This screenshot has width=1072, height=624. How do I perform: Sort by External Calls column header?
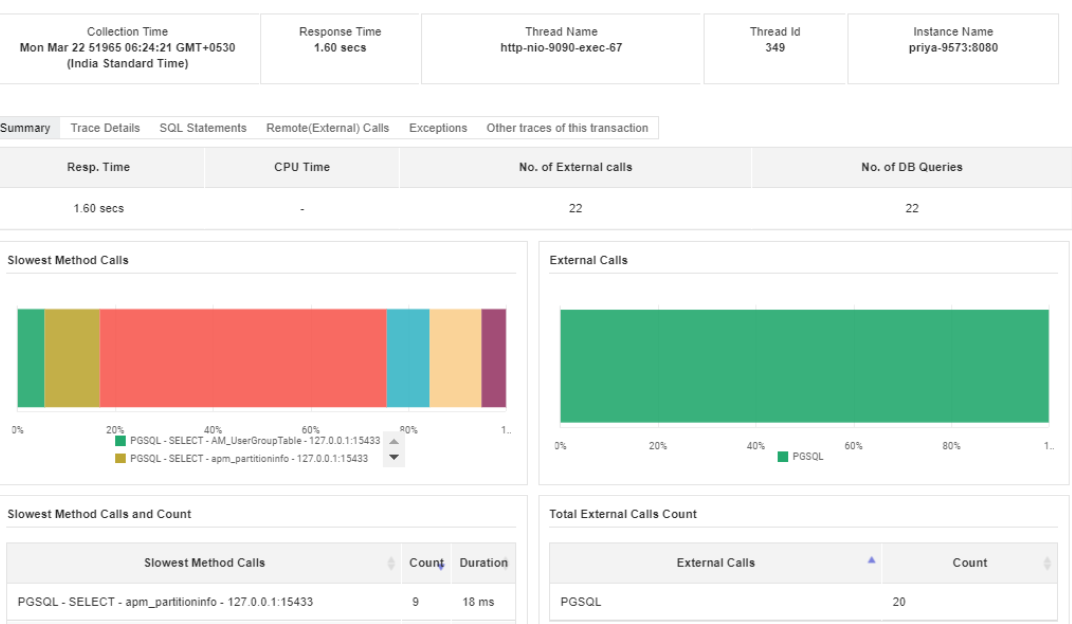click(x=716, y=562)
